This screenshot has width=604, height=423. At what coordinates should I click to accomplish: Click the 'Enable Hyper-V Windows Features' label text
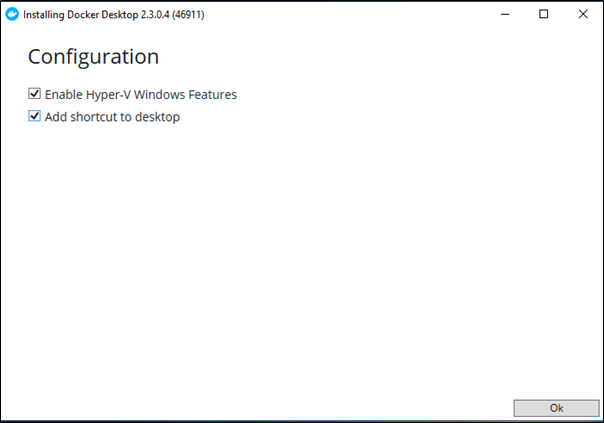coord(141,95)
